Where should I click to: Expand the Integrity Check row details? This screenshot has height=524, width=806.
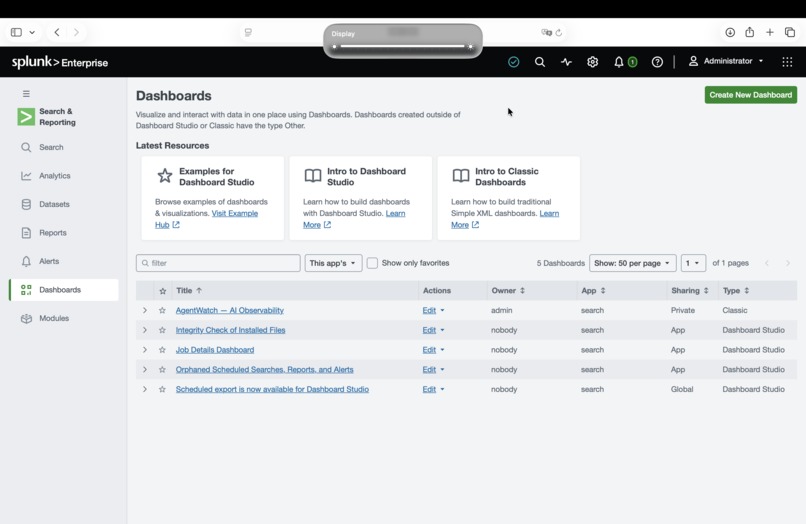pos(145,330)
